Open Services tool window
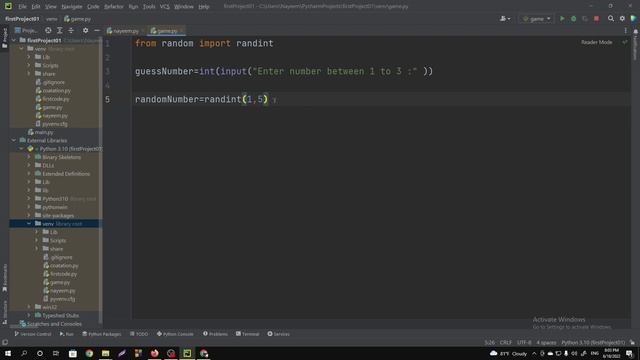Image resolution: width=640 pixels, height=360 pixels. [x=278, y=334]
